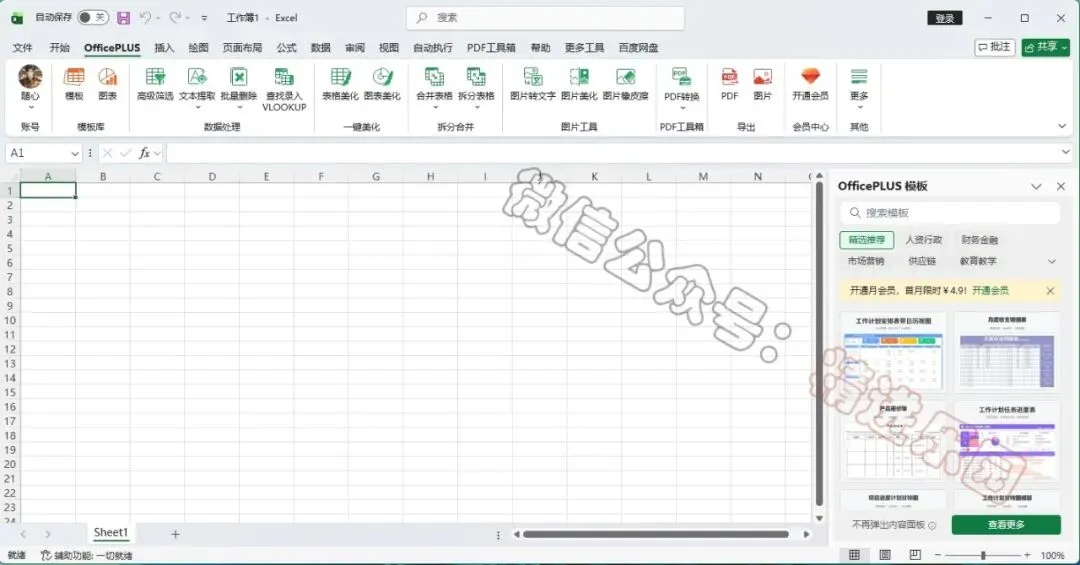1080x565 pixels.
Task: Switch to the 插入 ribbon tab
Action: [164, 48]
